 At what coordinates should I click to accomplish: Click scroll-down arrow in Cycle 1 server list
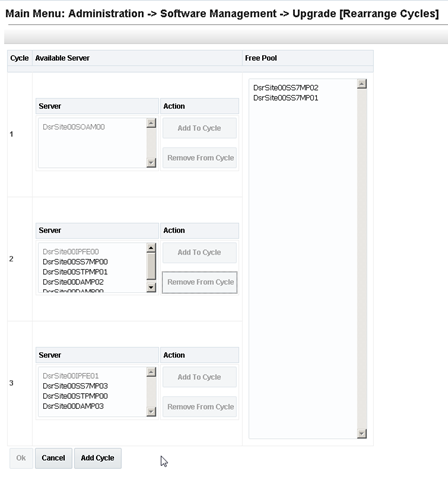(x=151, y=163)
